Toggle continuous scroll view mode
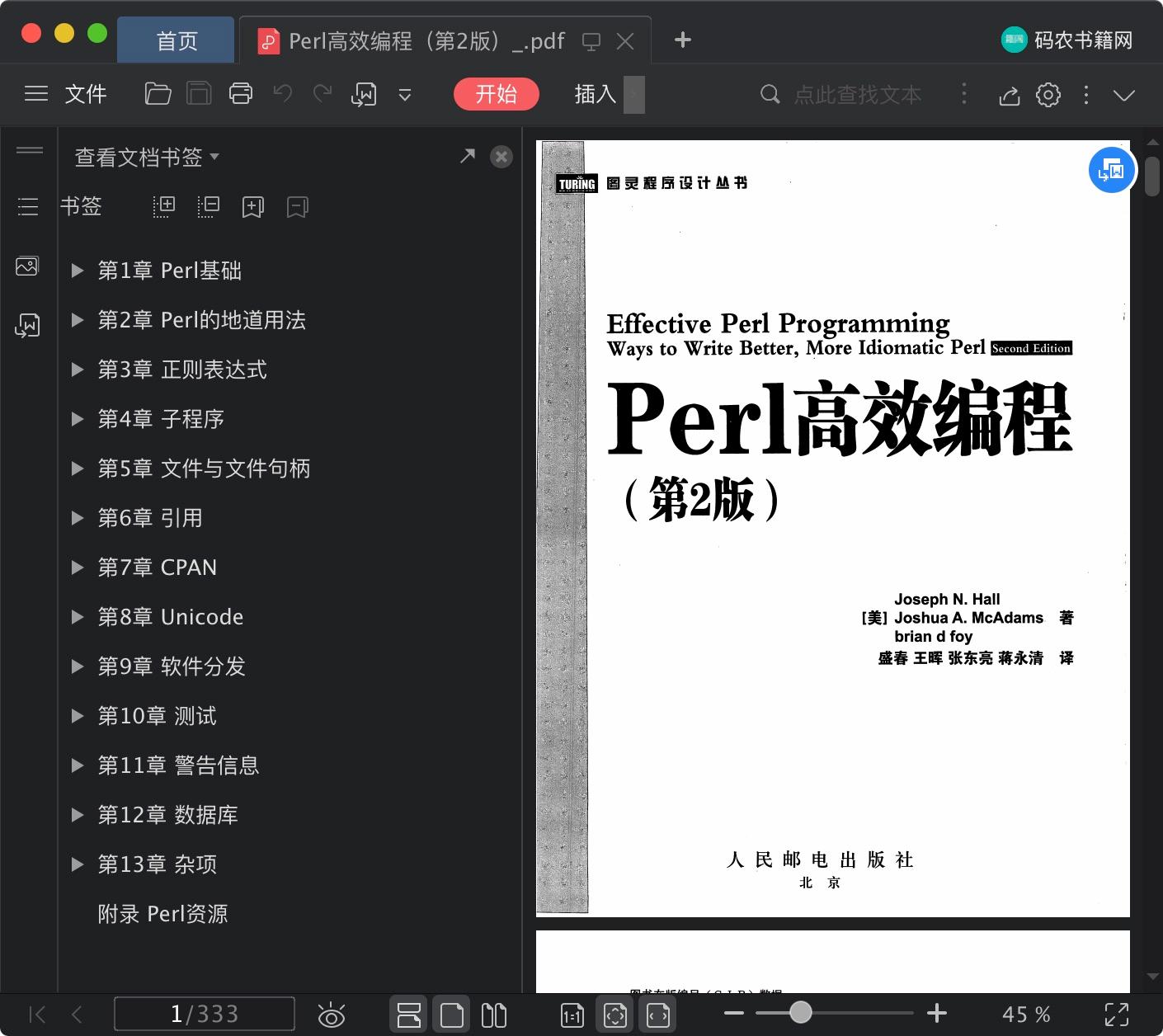The image size is (1163, 1036). coord(409,1015)
